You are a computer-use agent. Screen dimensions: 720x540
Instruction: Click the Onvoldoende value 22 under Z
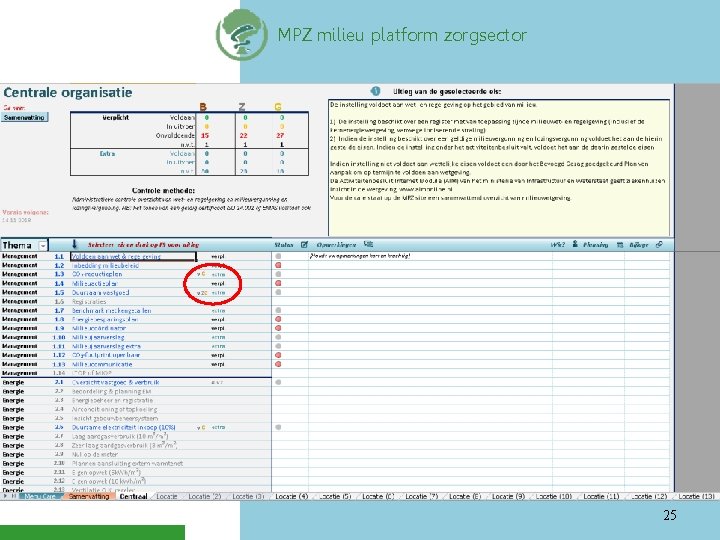243,135
